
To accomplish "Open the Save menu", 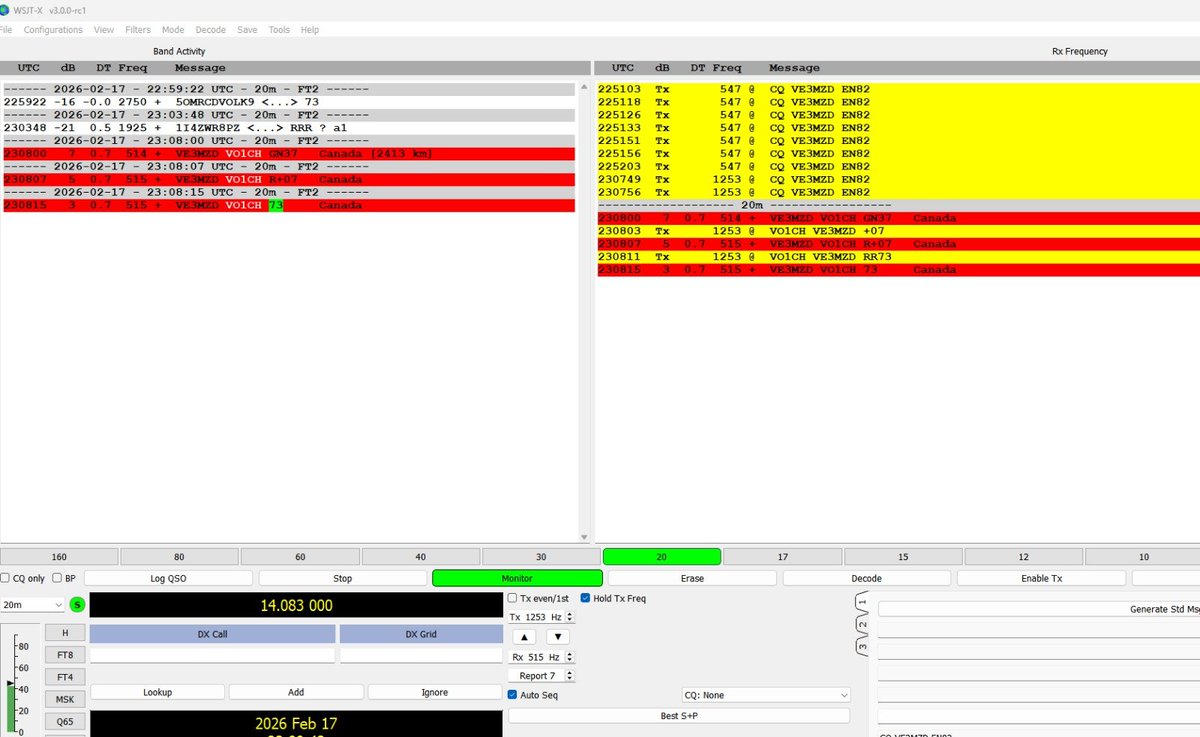I will click(x=247, y=30).
